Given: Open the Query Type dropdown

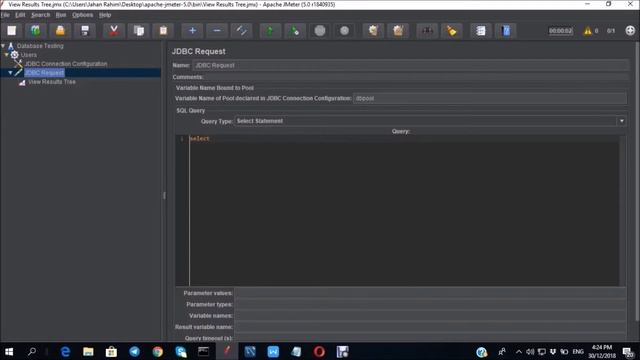Looking at the screenshot, I should click(430, 121).
